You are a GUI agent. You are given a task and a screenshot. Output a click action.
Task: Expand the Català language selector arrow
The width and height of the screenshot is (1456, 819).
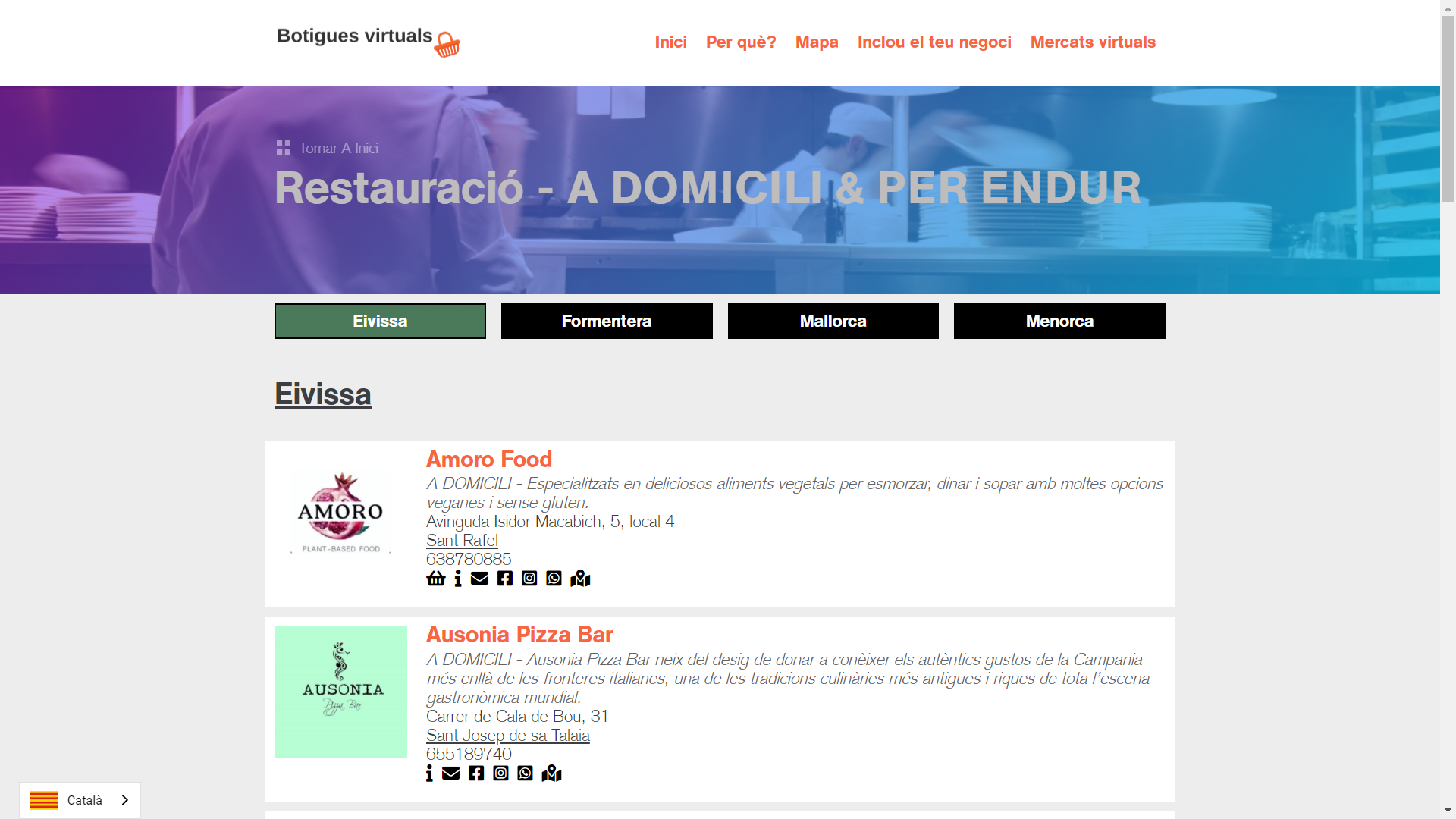(x=125, y=800)
